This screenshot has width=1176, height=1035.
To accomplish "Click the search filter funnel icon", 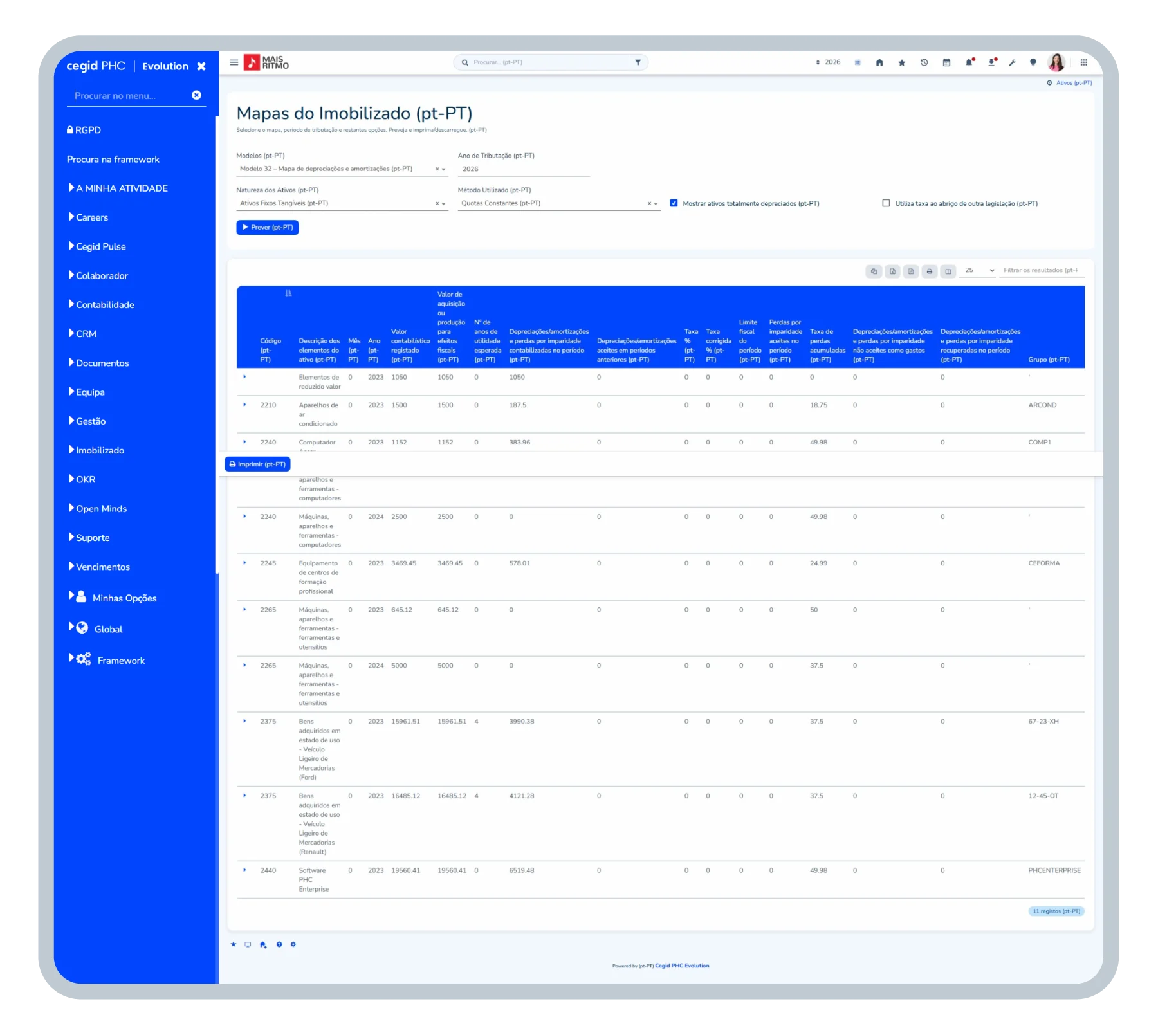I will coord(638,62).
